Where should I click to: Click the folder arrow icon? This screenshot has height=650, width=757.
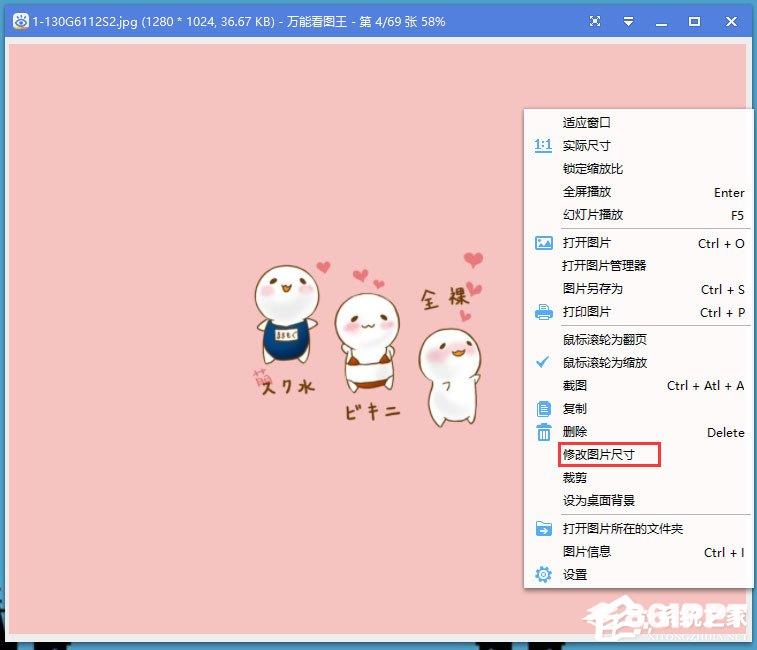(544, 529)
